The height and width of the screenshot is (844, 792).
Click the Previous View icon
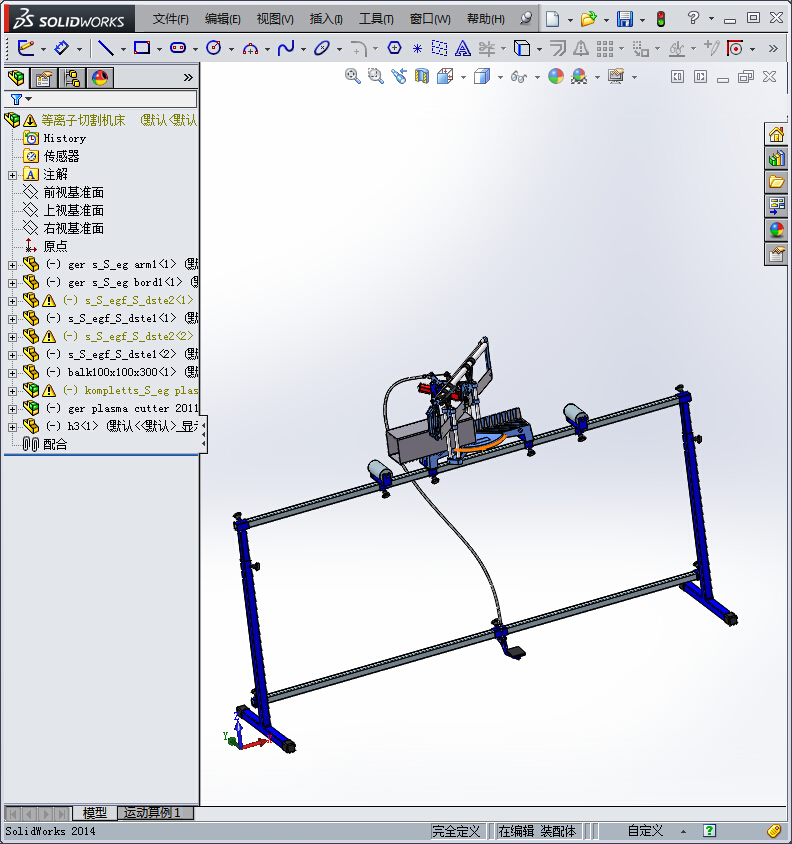click(x=399, y=76)
